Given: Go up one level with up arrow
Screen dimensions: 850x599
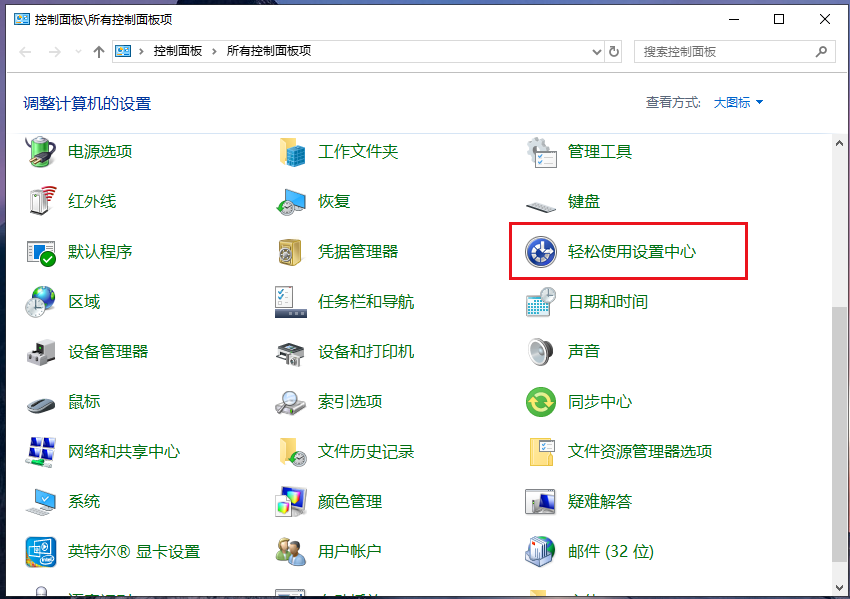Looking at the screenshot, I should tap(99, 52).
